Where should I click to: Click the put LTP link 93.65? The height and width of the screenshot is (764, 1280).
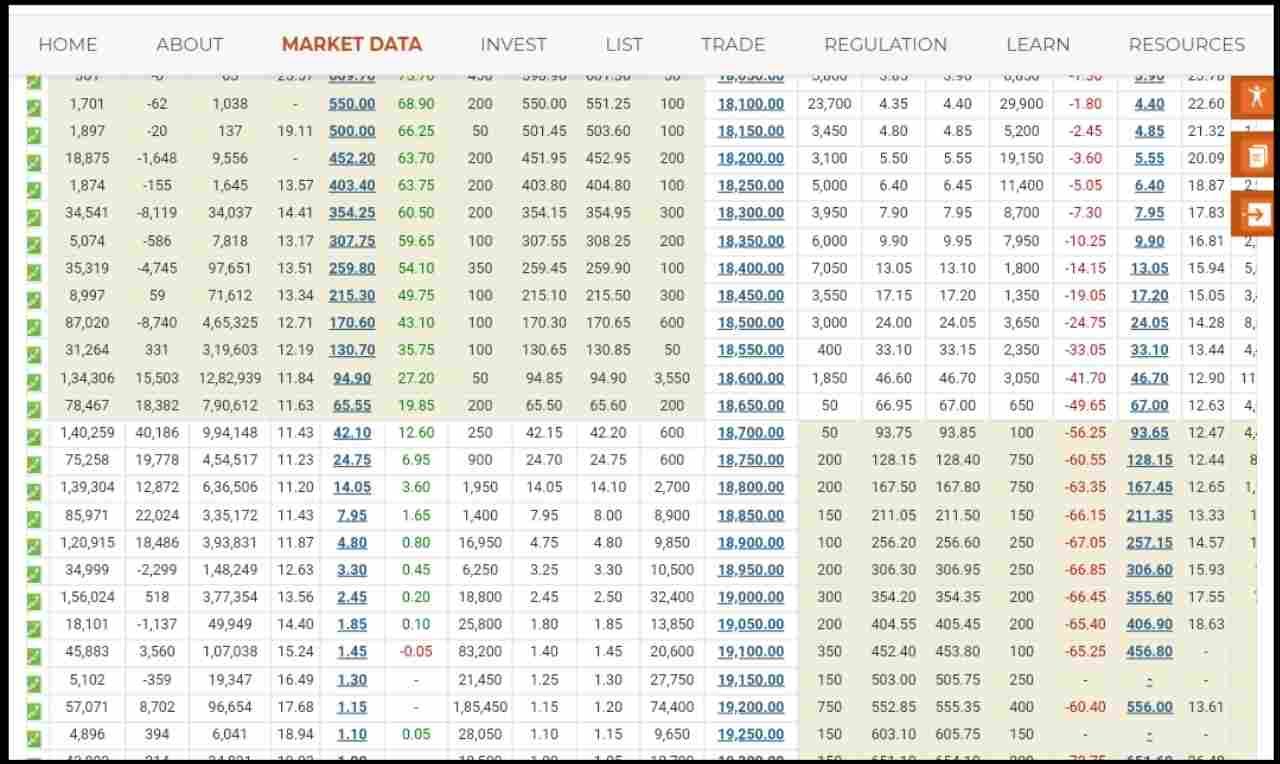coord(1150,433)
